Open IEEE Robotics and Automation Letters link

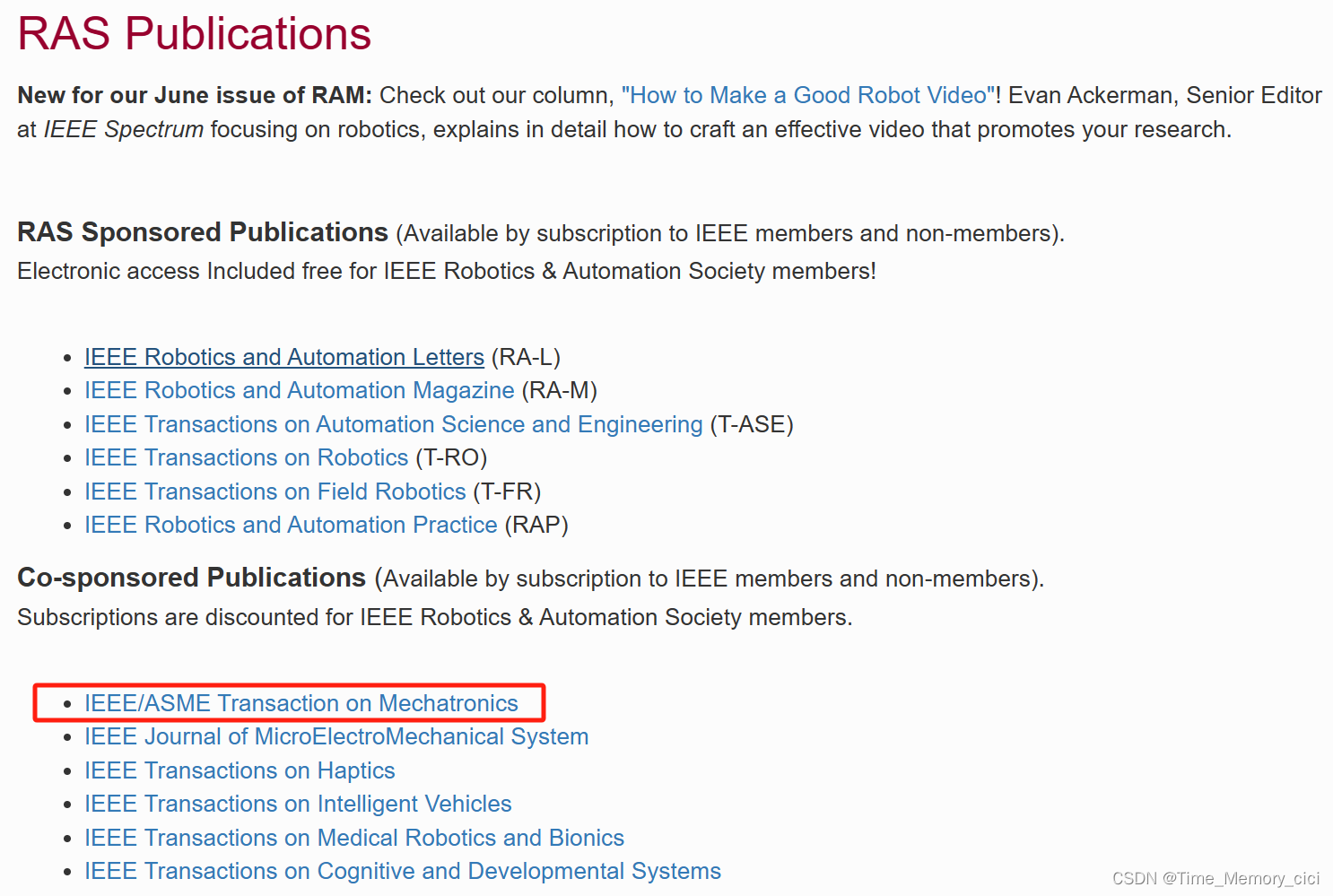coord(284,357)
